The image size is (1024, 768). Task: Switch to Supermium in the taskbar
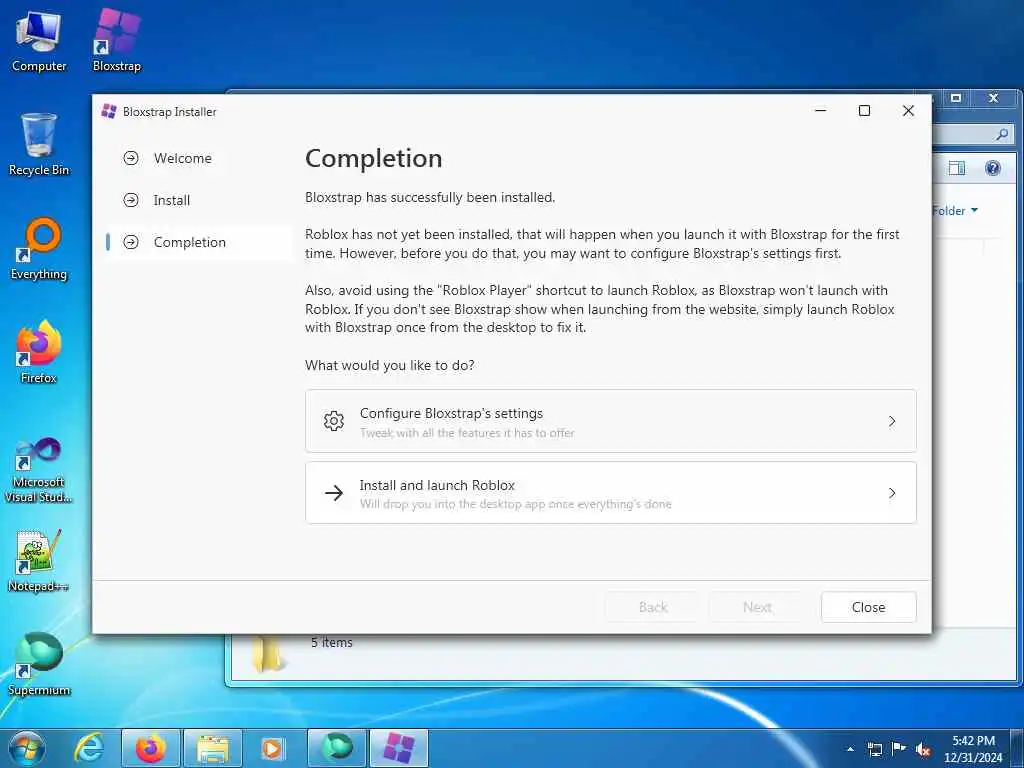click(x=337, y=748)
